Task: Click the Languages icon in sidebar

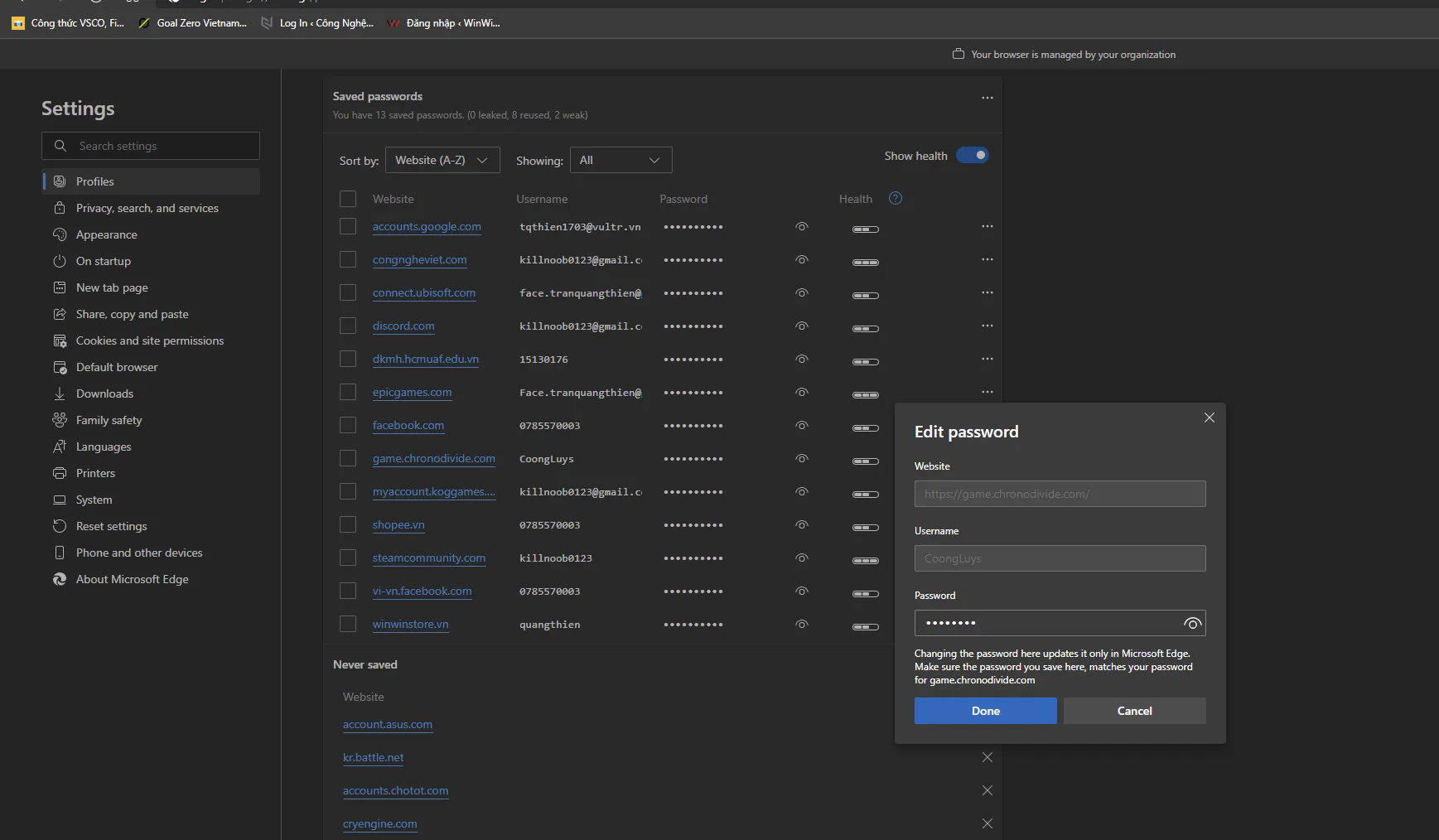Action: point(60,447)
